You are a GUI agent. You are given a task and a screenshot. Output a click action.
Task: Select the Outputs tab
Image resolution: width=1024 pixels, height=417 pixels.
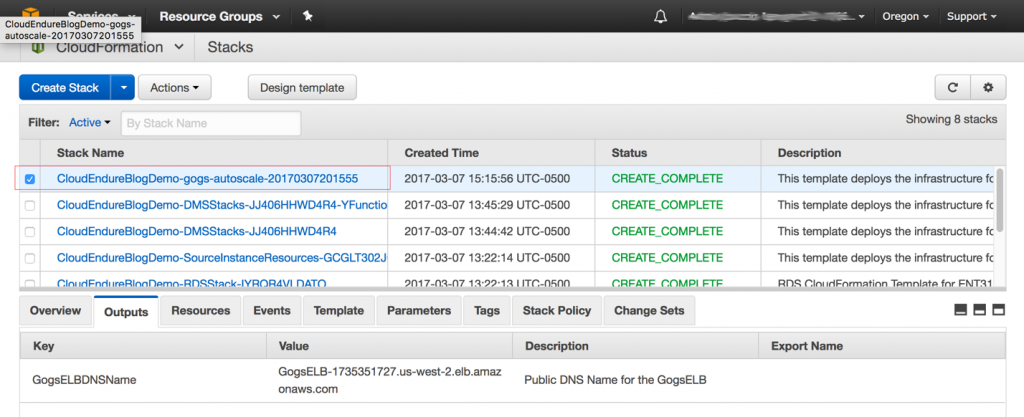[x=126, y=312]
